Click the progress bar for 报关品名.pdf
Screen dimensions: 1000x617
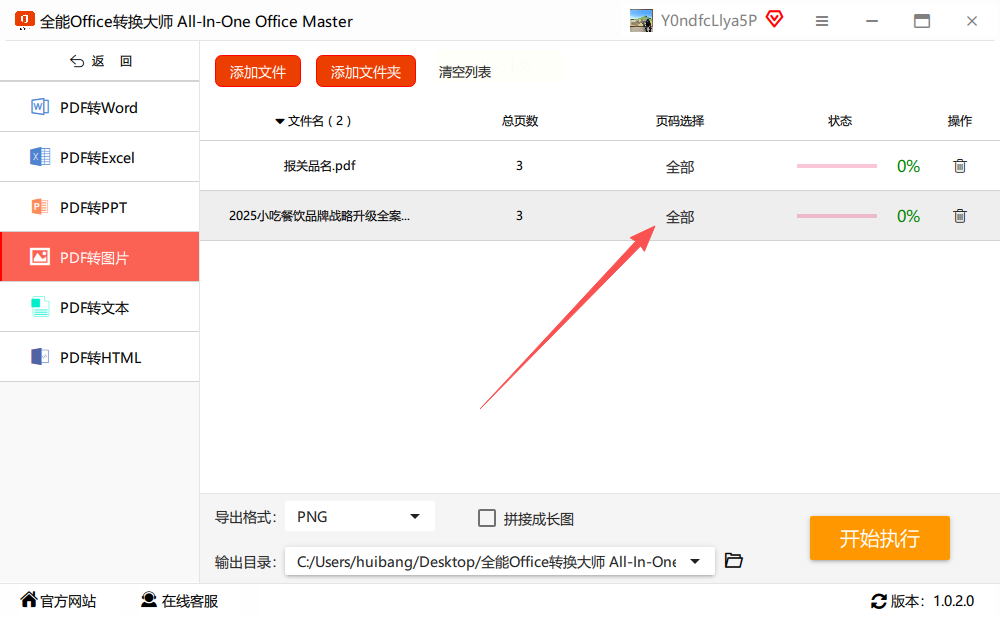pyautogui.click(x=837, y=166)
